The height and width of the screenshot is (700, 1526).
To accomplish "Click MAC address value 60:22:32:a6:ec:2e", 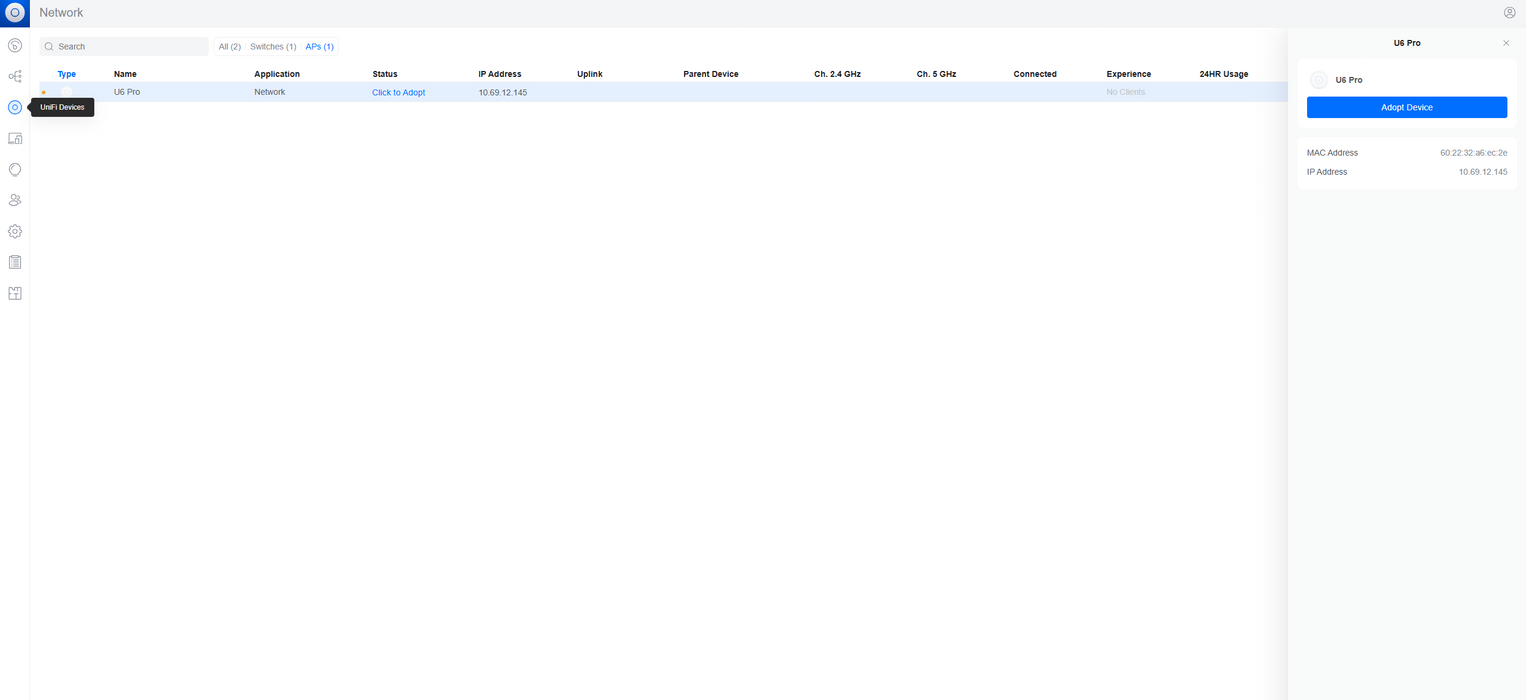I will (1473, 153).
